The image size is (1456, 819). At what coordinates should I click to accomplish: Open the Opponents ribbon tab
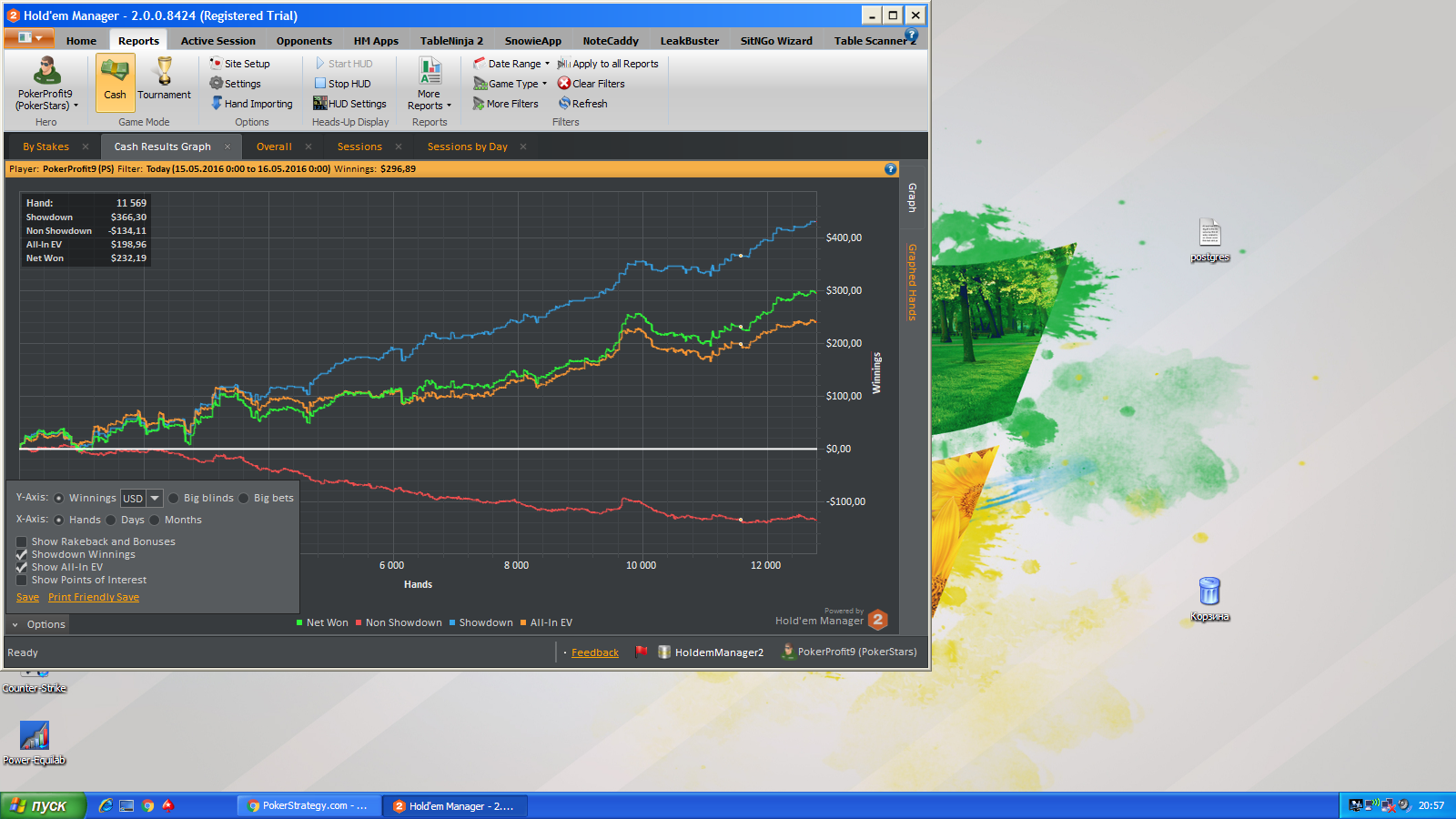[x=304, y=41]
